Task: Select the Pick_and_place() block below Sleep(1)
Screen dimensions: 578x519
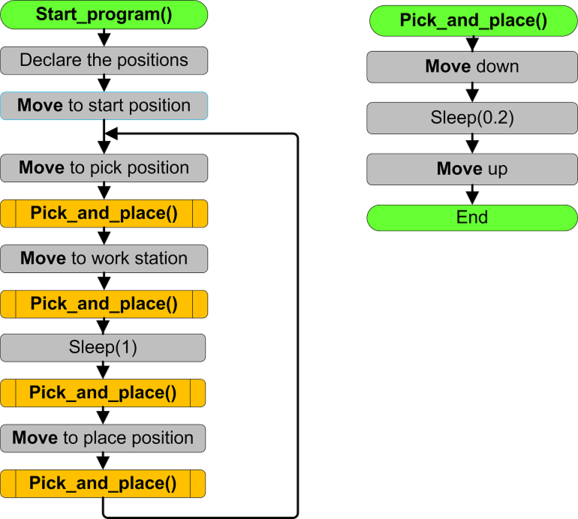Action: tap(103, 393)
